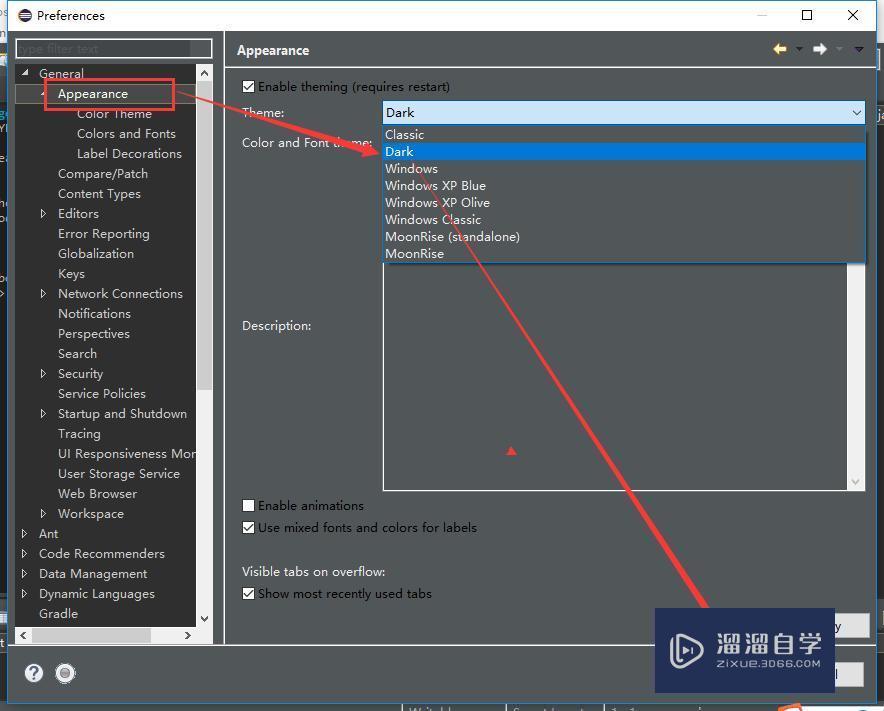
Task: Click the Eclipse Preferences window icon
Action: [x=25, y=15]
